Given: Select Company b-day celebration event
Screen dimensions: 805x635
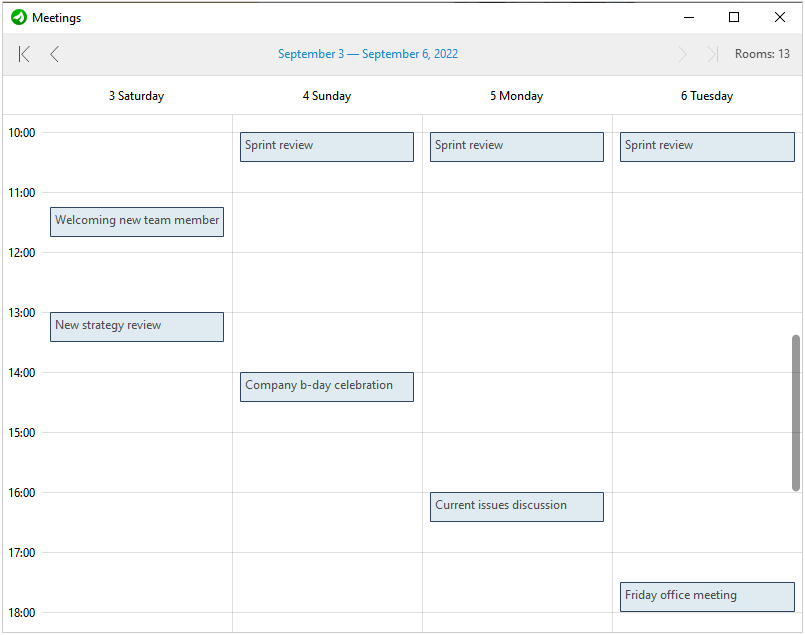Looking at the screenshot, I should [x=327, y=387].
